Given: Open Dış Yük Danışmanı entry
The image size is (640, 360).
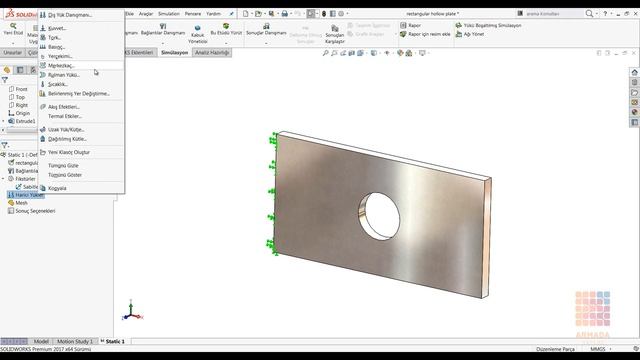Looking at the screenshot, I should coord(81,15).
